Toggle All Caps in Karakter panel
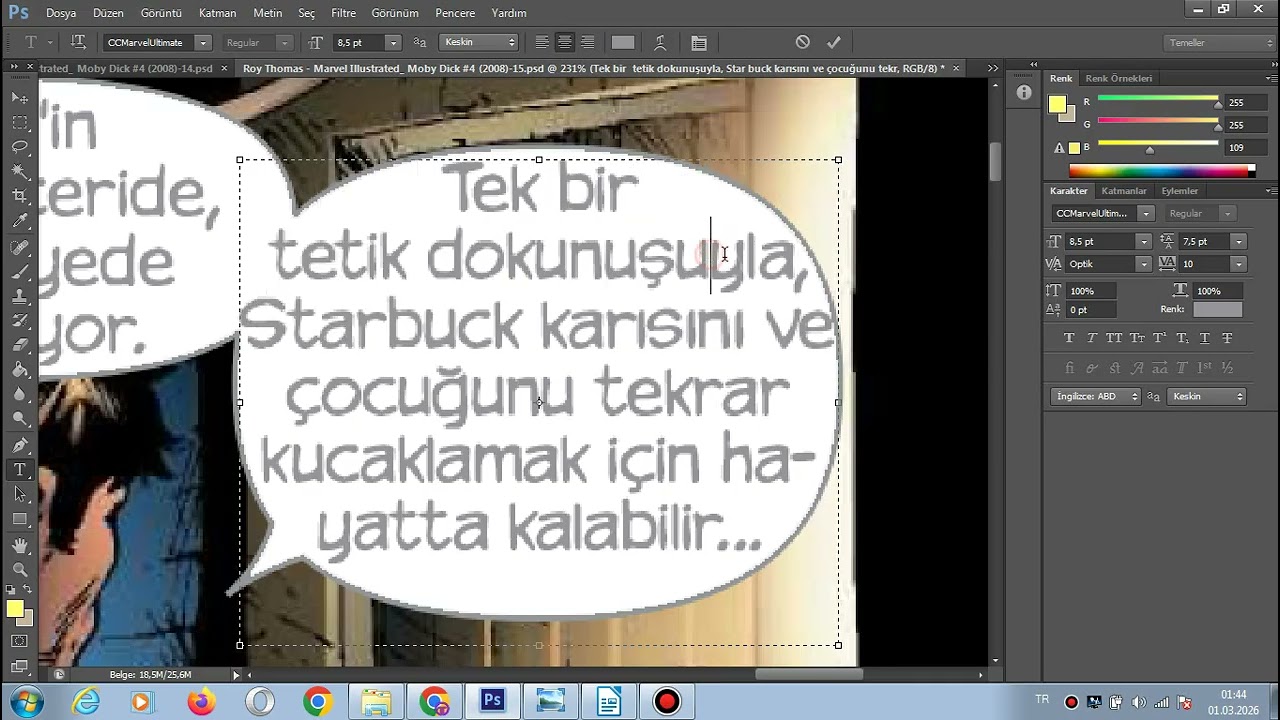Screen dimensions: 1280x720 click(1114, 338)
